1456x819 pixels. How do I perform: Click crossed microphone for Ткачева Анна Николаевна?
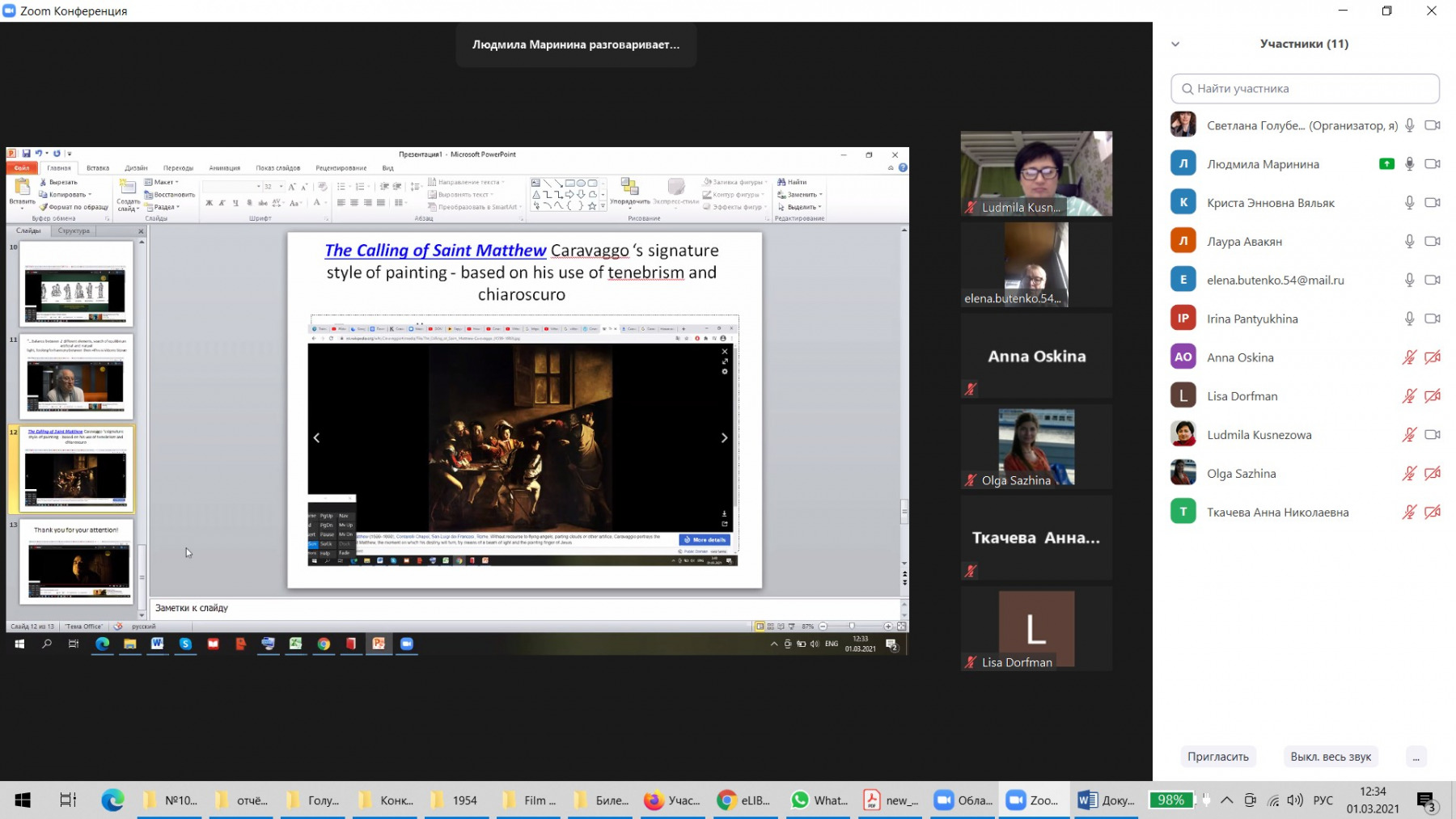click(1409, 512)
